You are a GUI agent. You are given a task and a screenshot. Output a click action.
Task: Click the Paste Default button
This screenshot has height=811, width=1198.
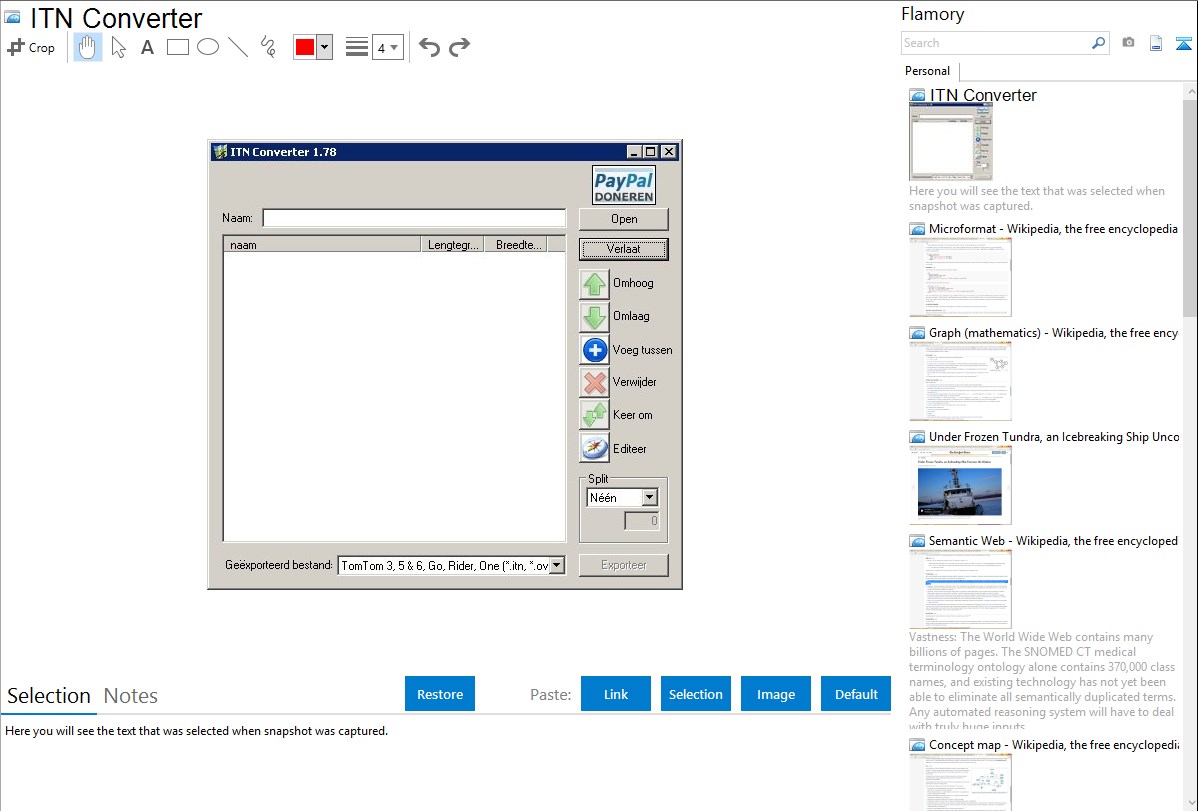pos(856,694)
